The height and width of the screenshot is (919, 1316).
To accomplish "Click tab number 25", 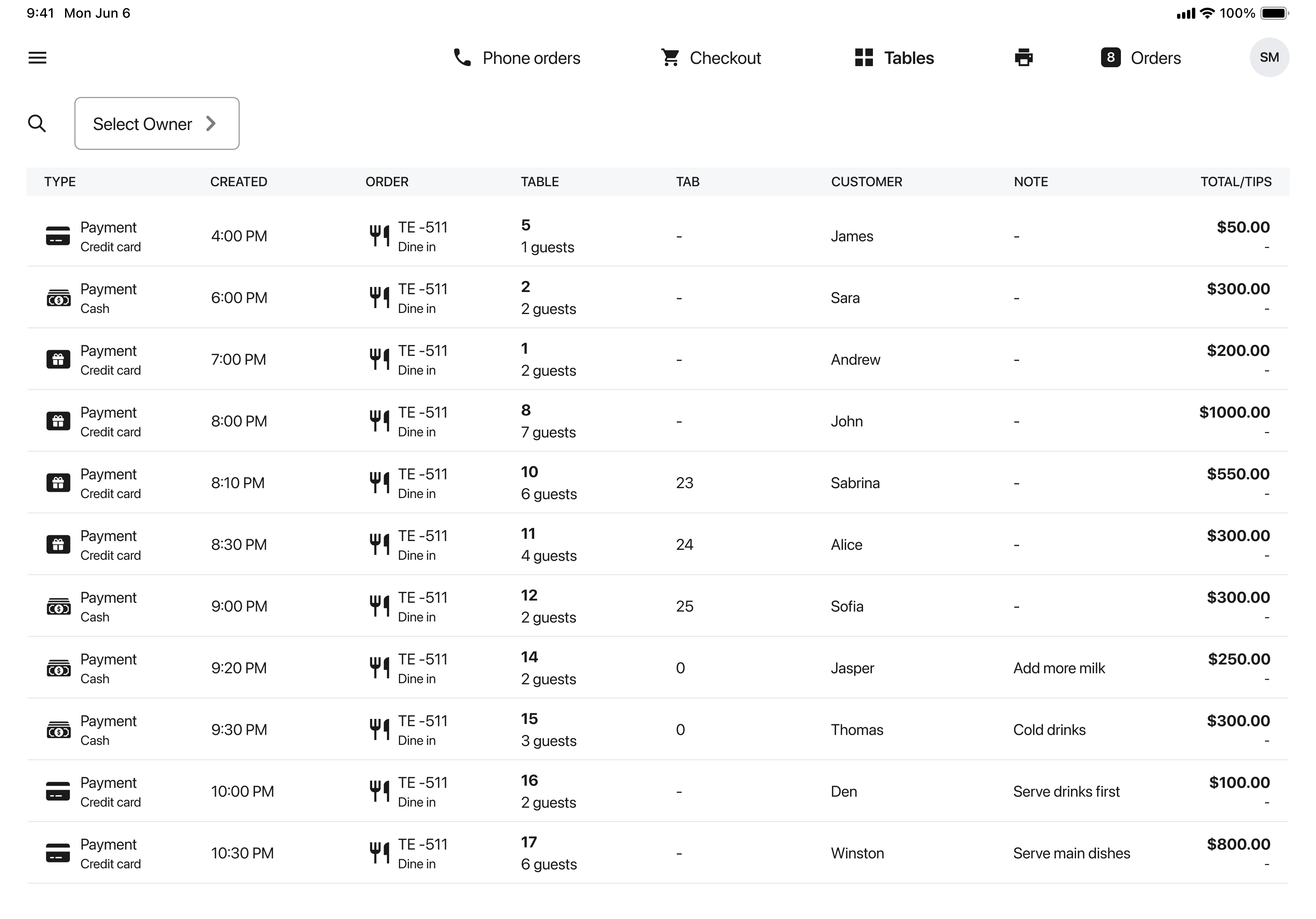I will tap(684, 606).
